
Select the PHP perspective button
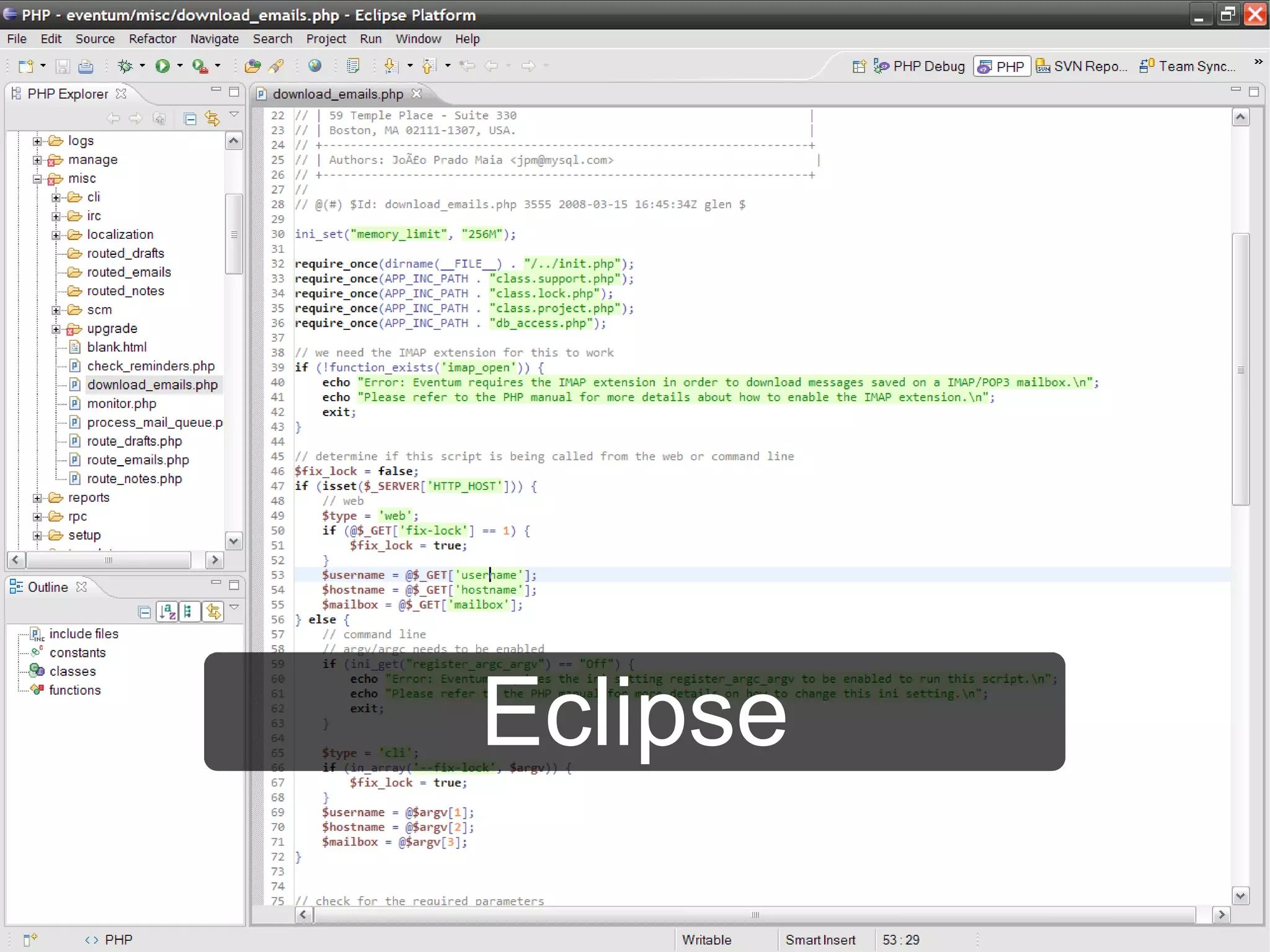1001,66
